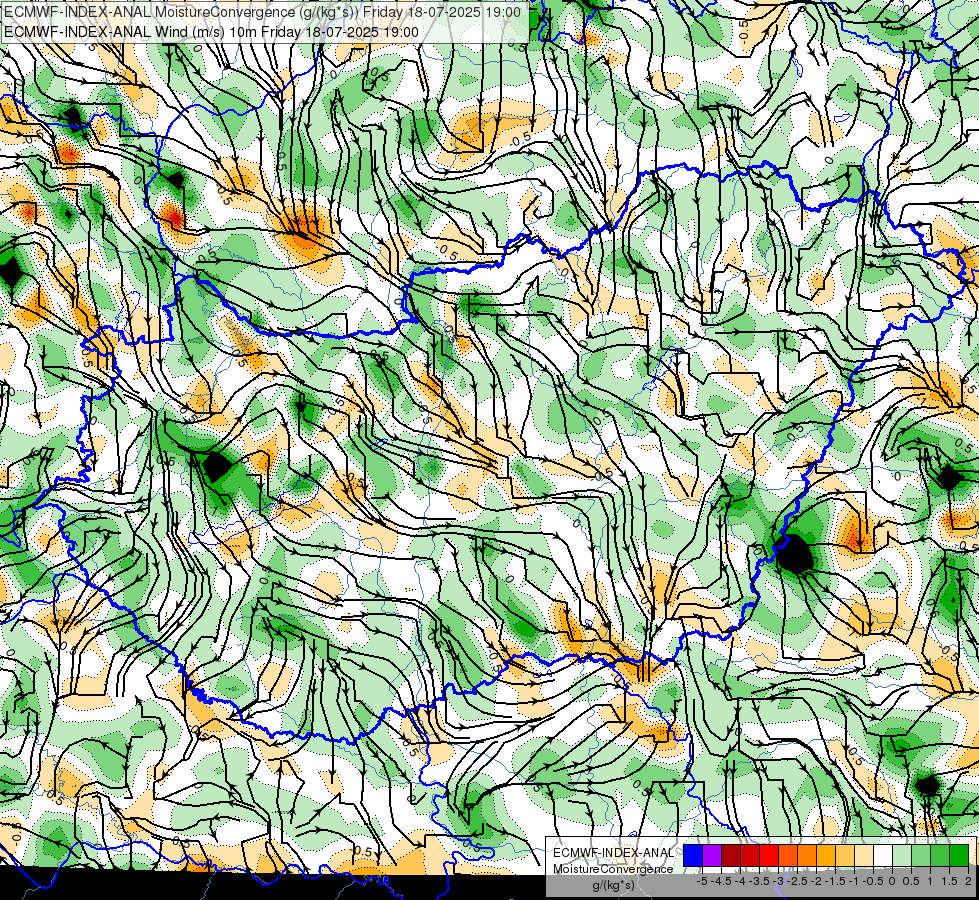Click legend tick value -4.5
Screen dimensions: 979x900
click(721, 881)
